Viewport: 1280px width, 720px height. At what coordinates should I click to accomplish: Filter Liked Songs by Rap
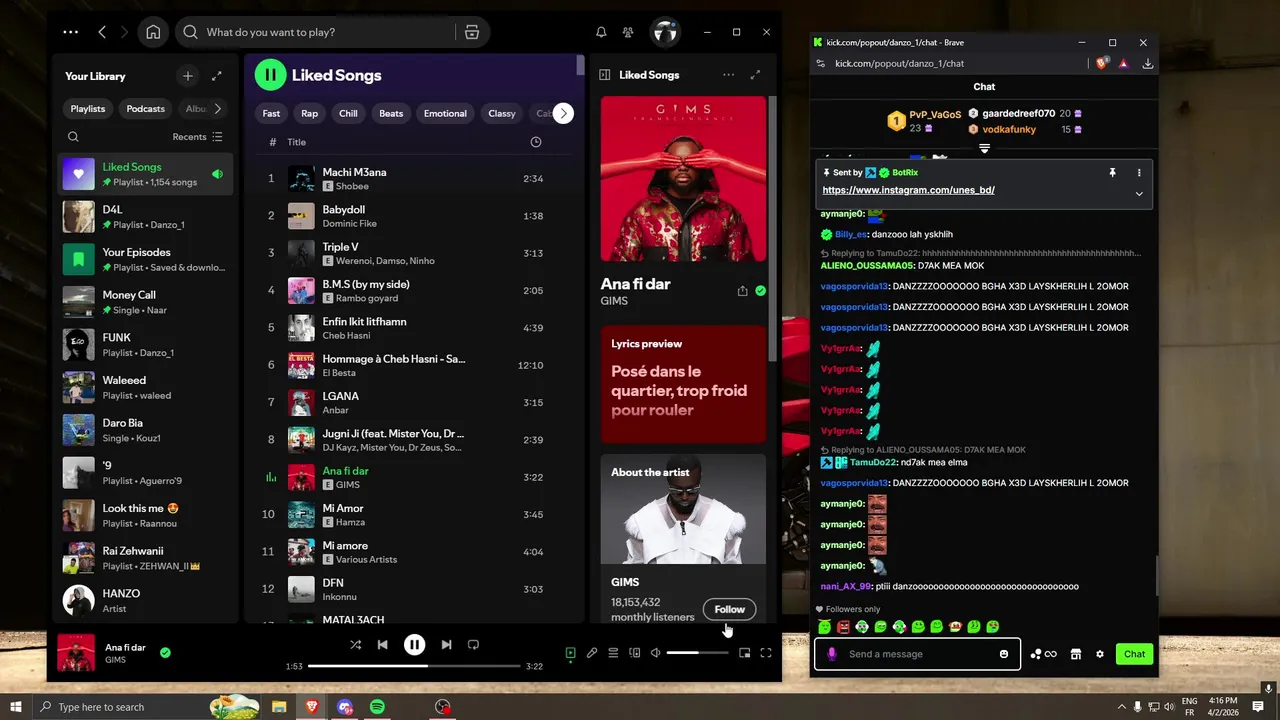pos(309,113)
